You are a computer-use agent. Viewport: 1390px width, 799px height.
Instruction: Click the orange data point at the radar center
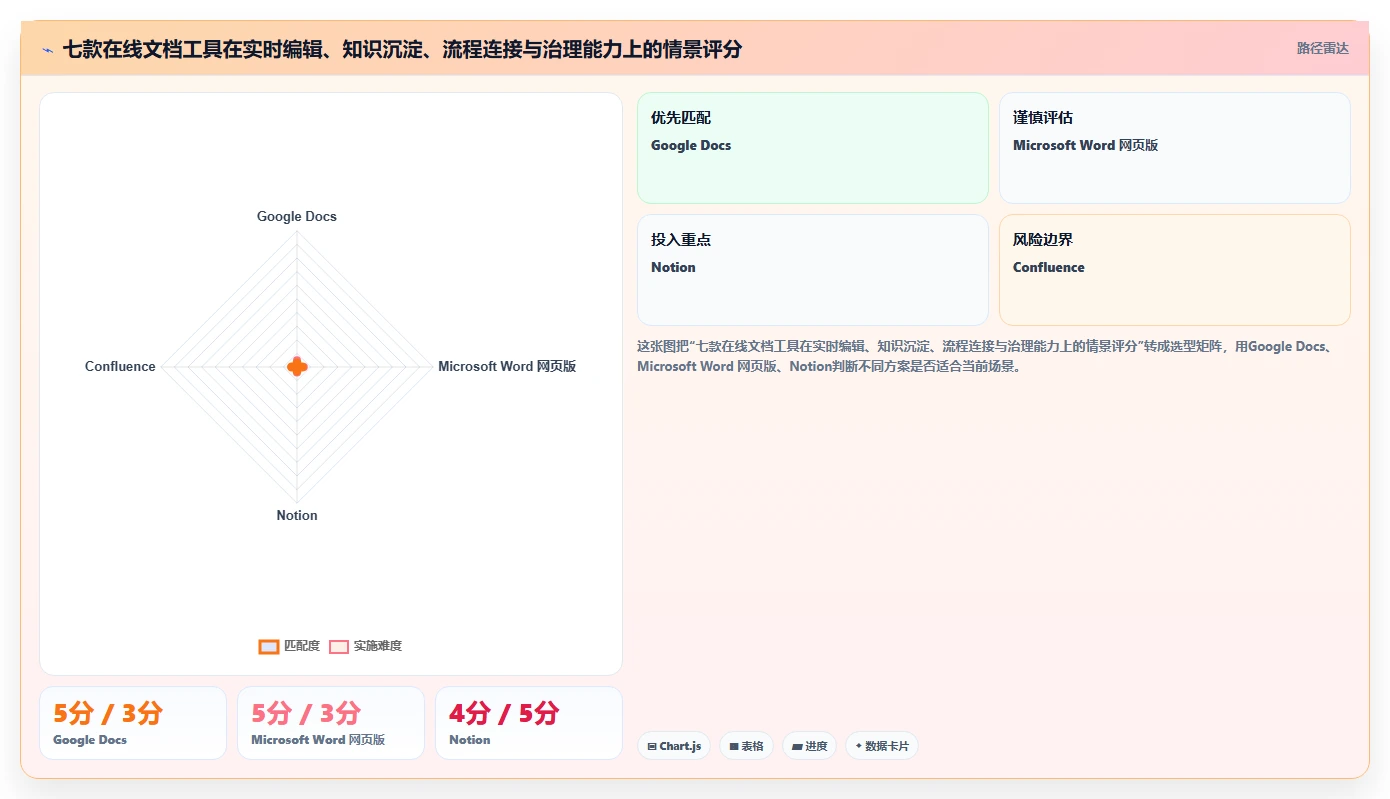click(297, 366)
